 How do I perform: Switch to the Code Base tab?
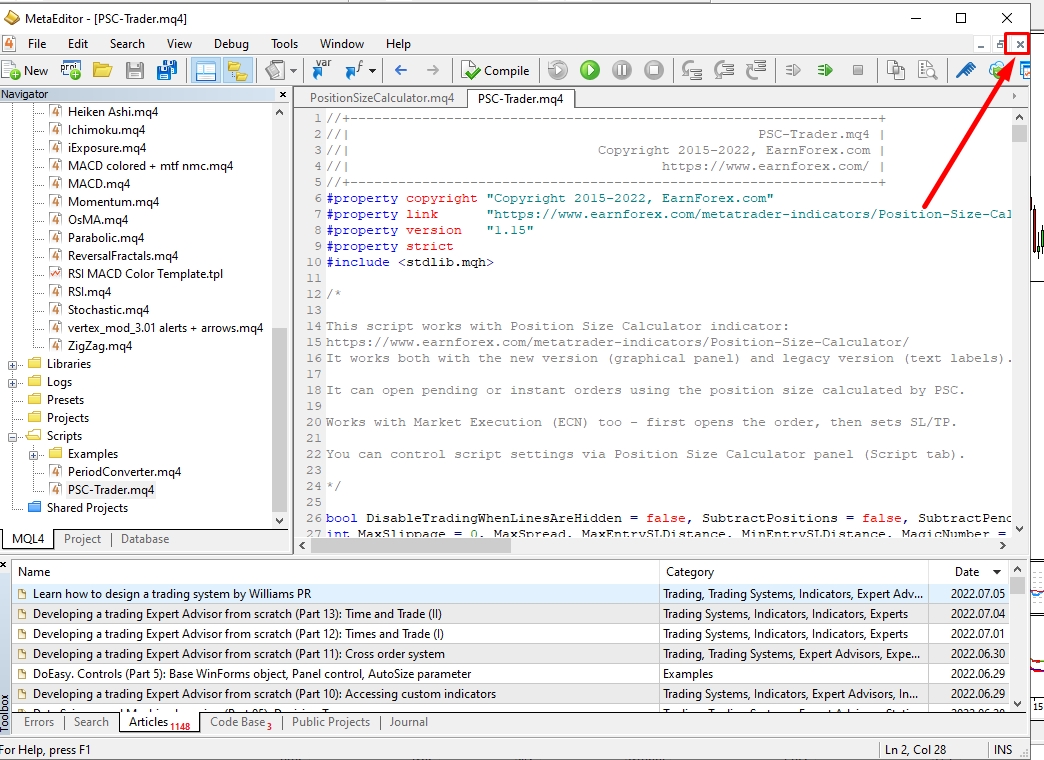[238, 722]
